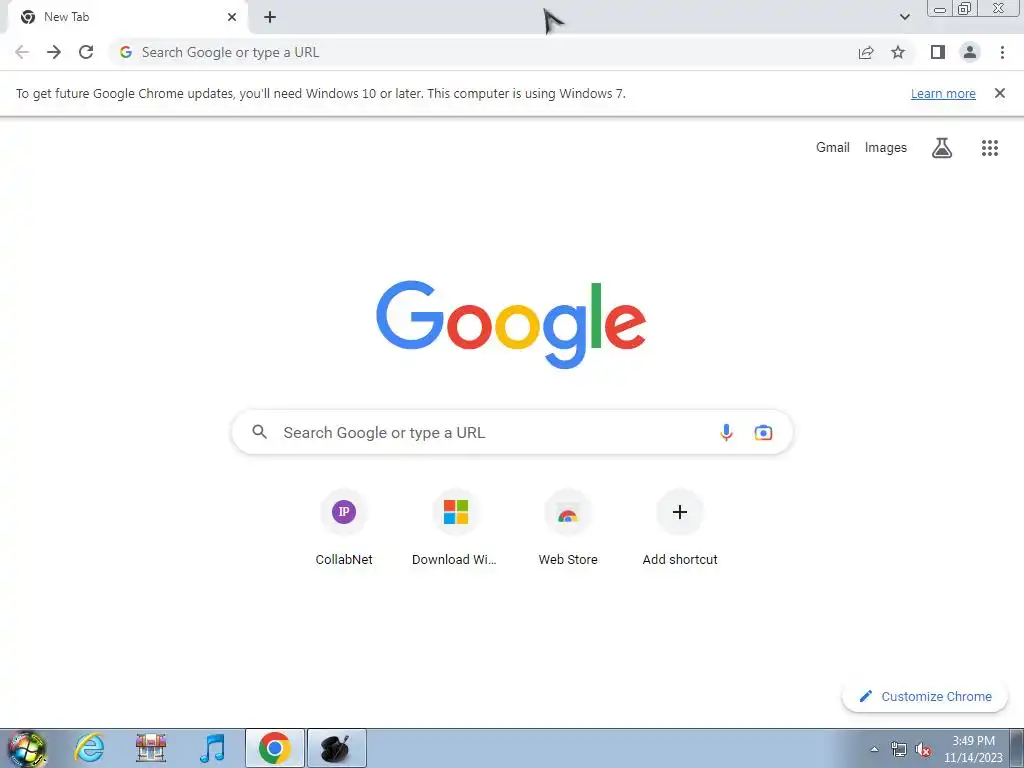Viewport: 1024px width, 768px height.
Task: Open the taskbar clock showing 3:49 PM
Action: (973, 749)
